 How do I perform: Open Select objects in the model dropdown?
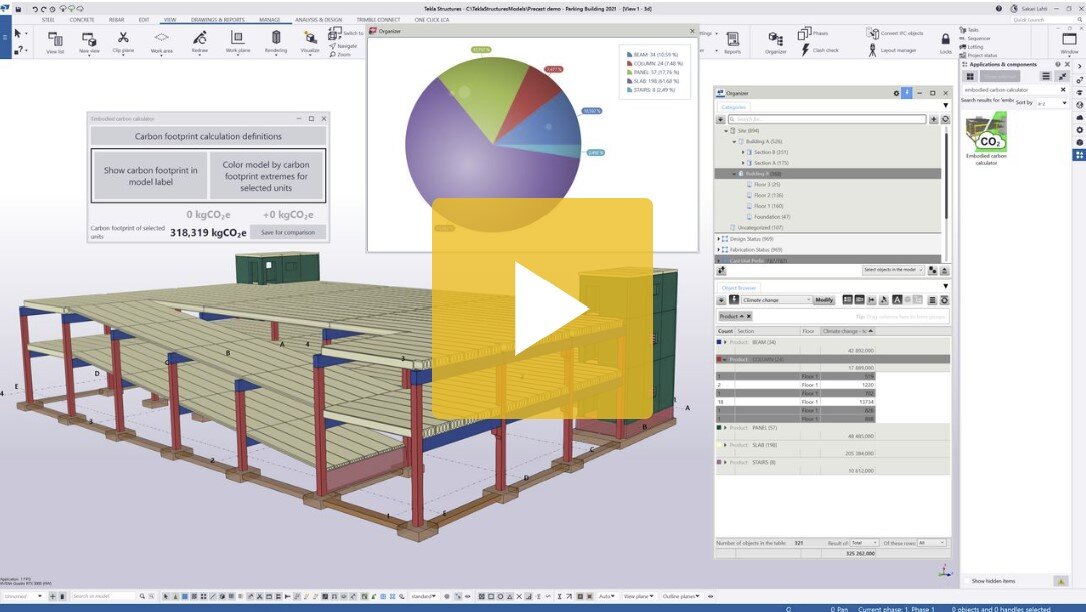[893, 270]
